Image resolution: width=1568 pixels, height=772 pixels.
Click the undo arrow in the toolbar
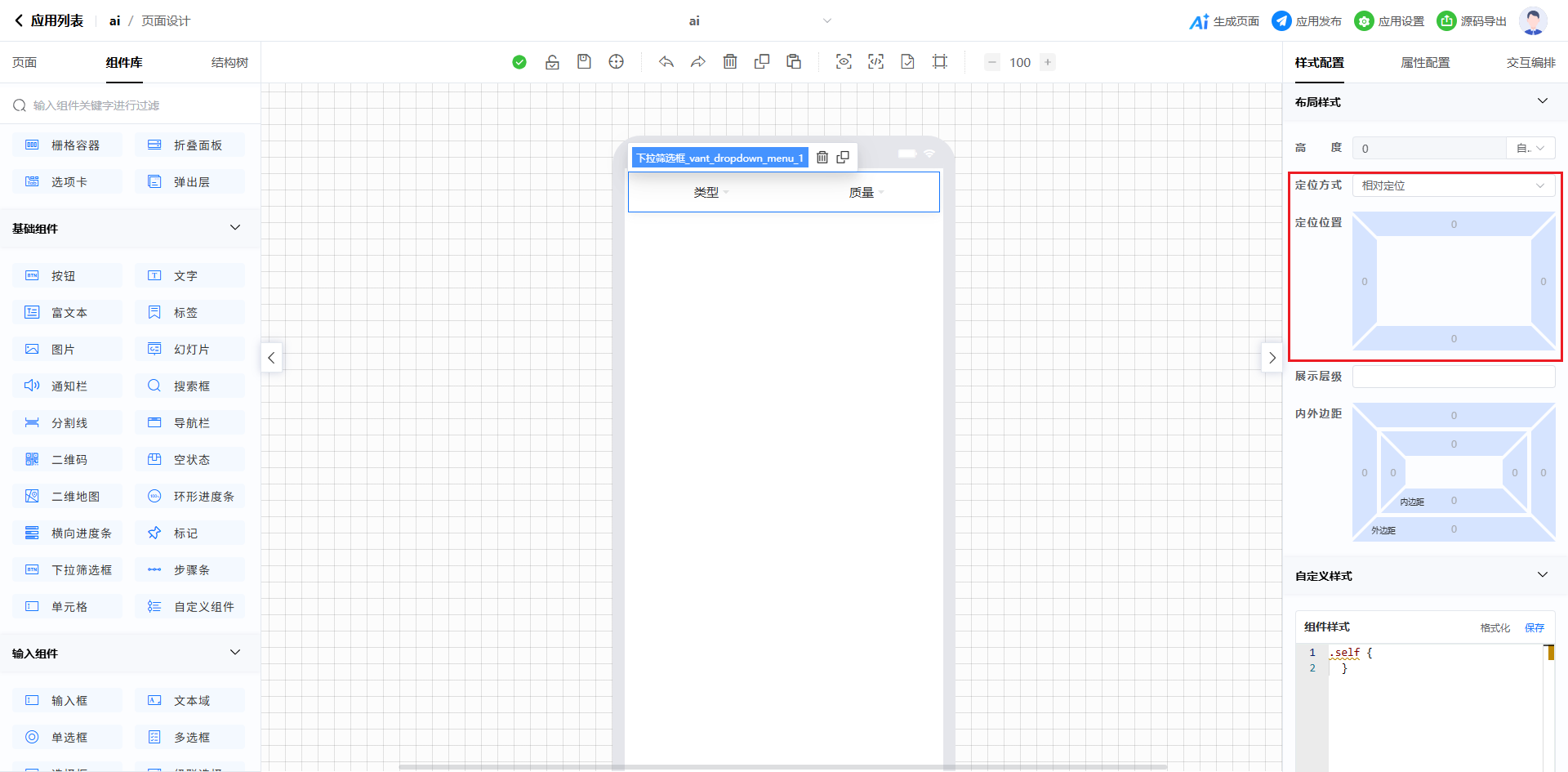(x=666, y=62)
